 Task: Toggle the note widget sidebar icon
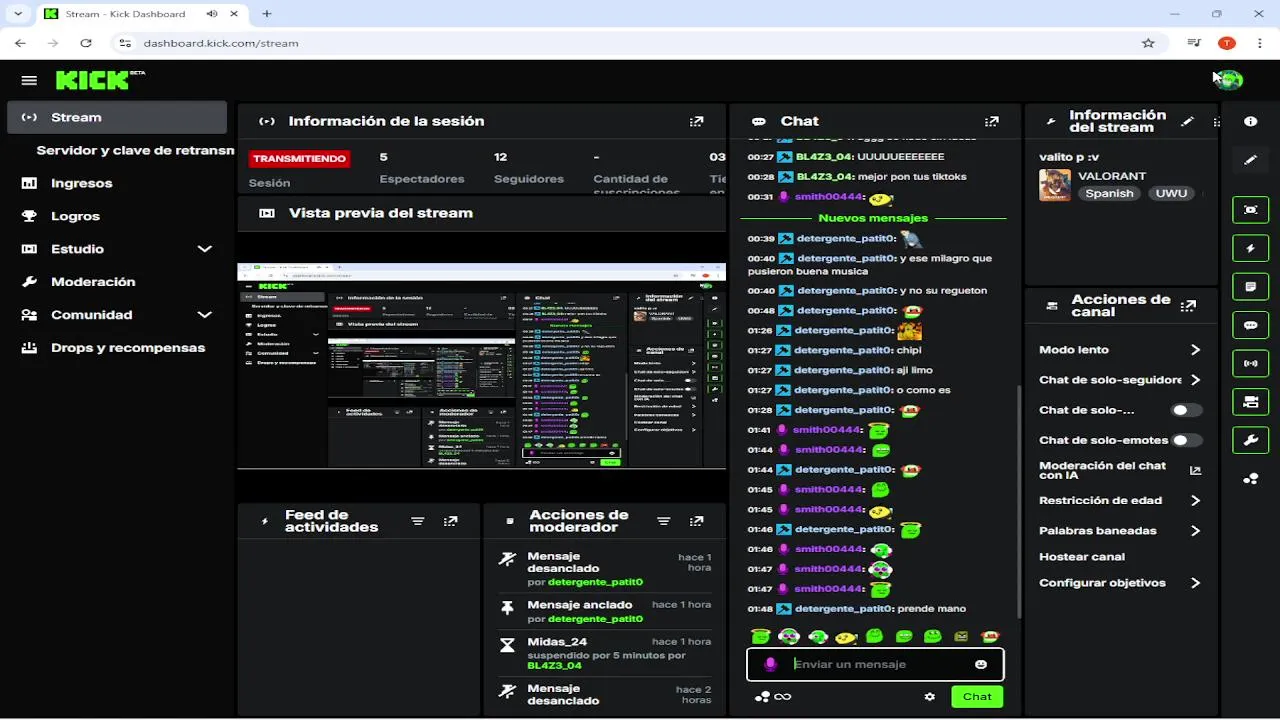(x=1250, y=287)
